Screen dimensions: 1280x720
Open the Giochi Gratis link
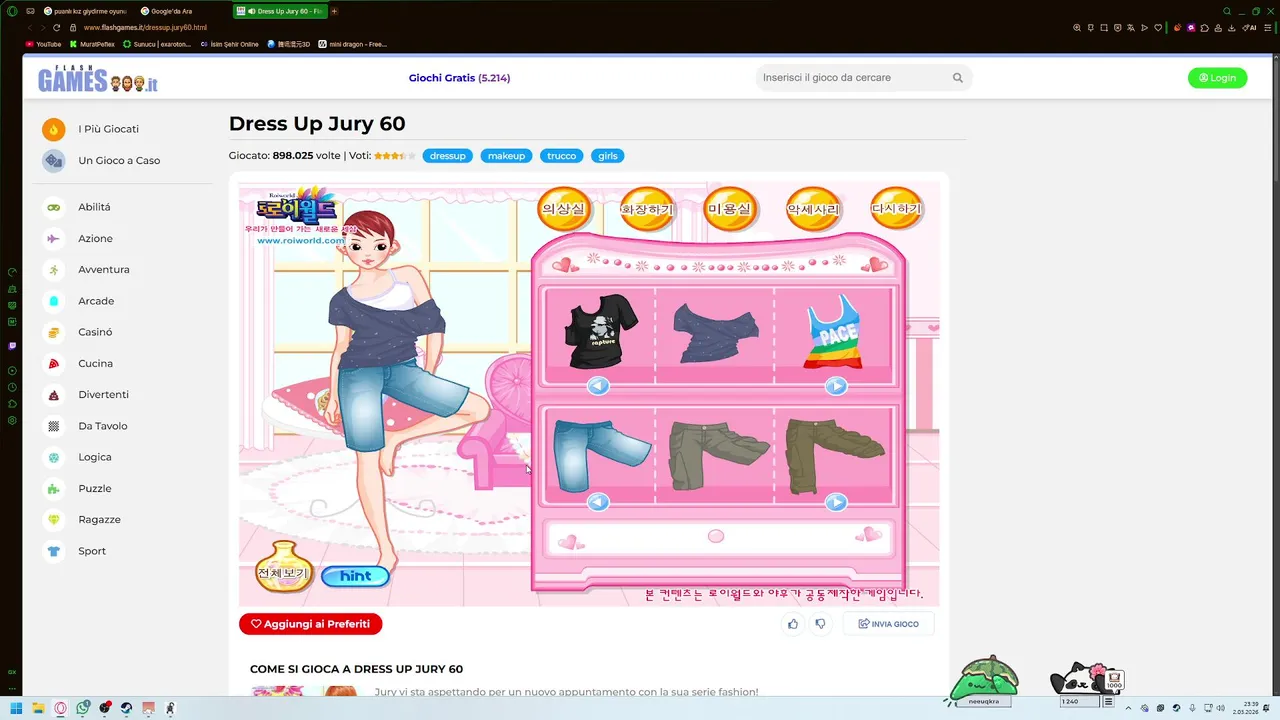coord(459,78)
